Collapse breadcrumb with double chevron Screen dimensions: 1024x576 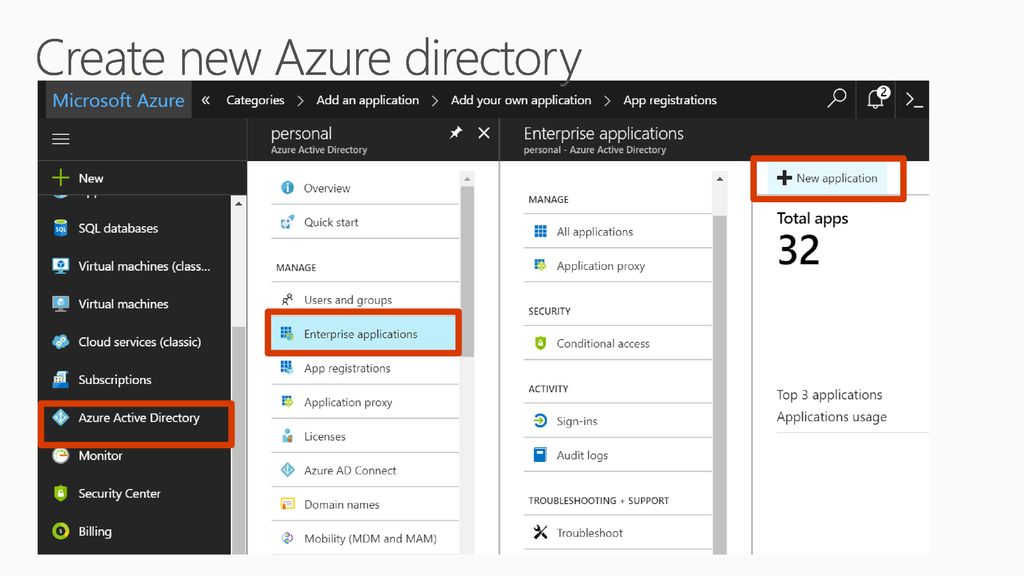point(206,100)
